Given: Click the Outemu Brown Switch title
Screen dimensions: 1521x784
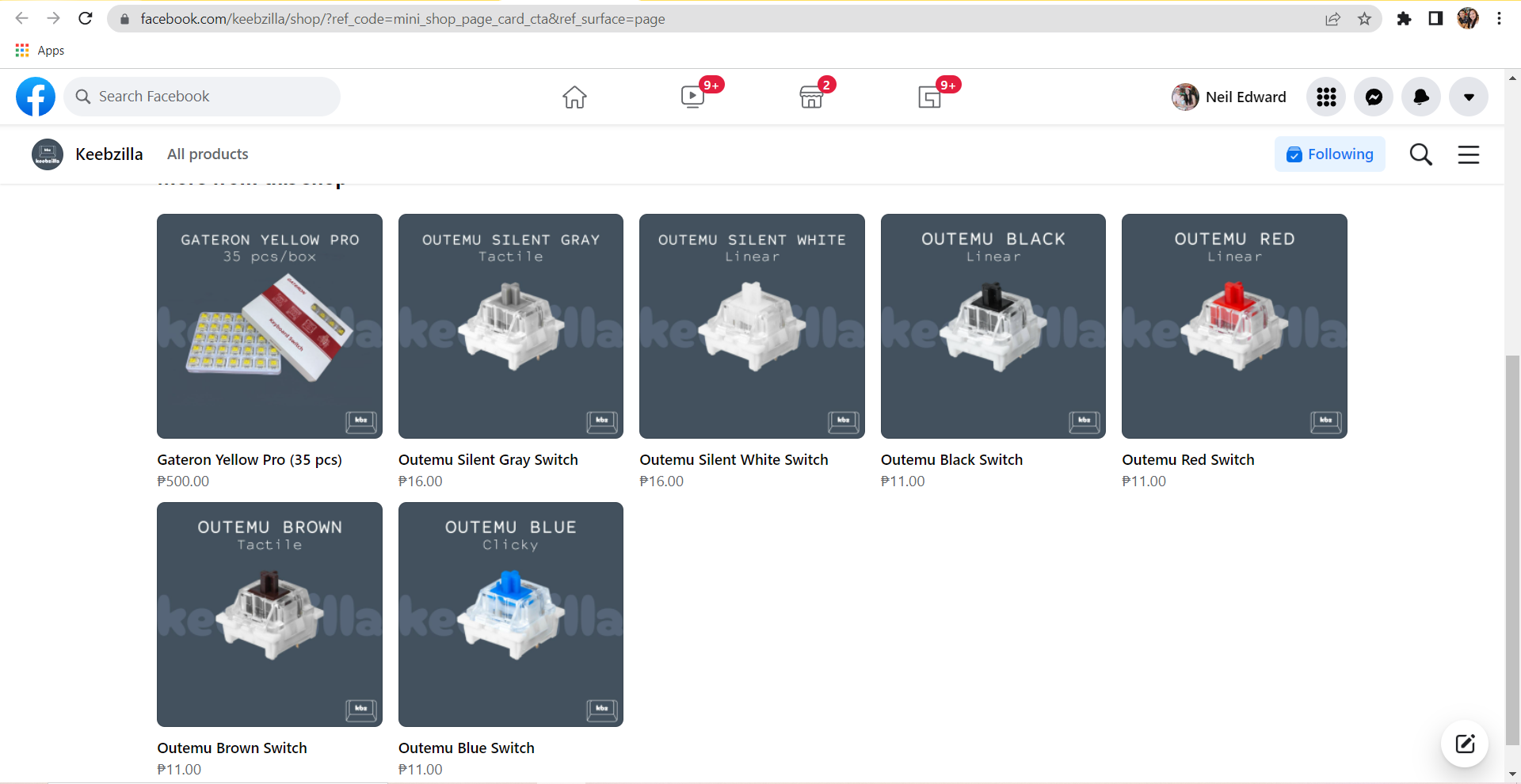Looking at the screenshot, I should (x=232, y=748).
